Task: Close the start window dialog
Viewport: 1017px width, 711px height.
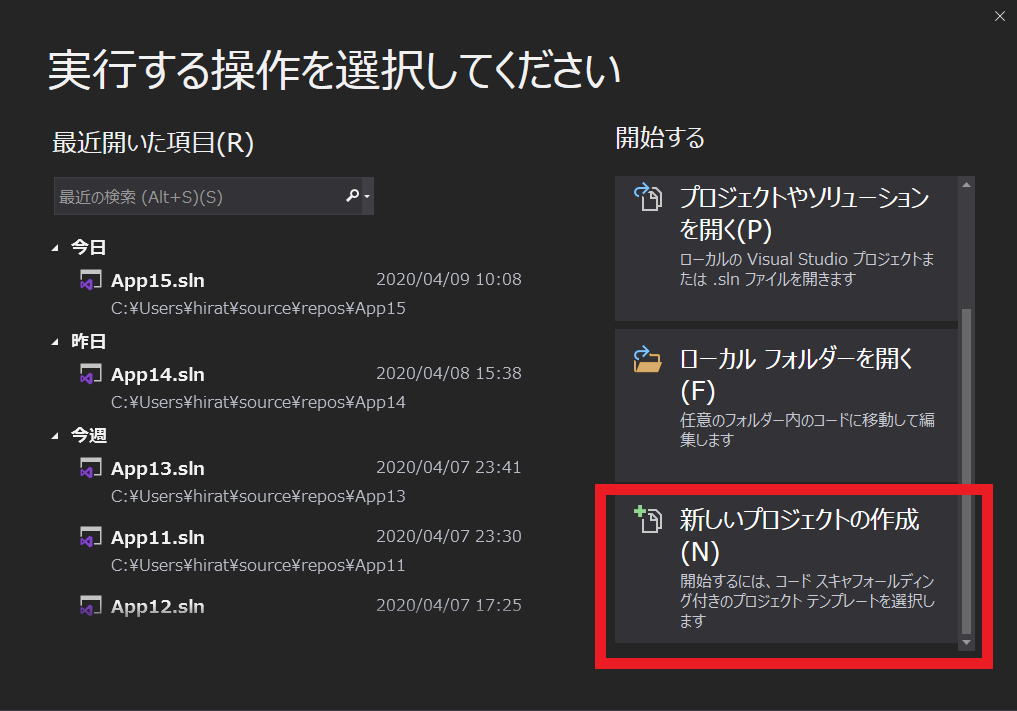Action: click(x=999, y=16)
